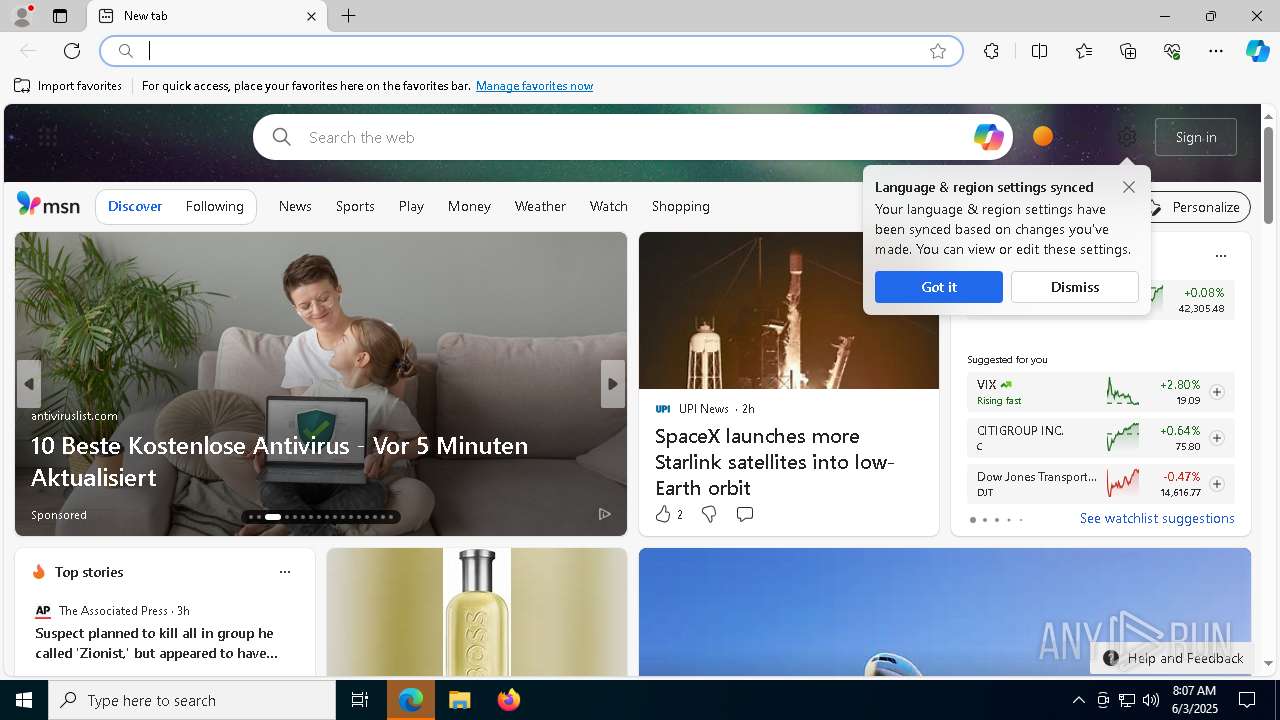Open comments on SpaceX article

[x=744, y=514]
